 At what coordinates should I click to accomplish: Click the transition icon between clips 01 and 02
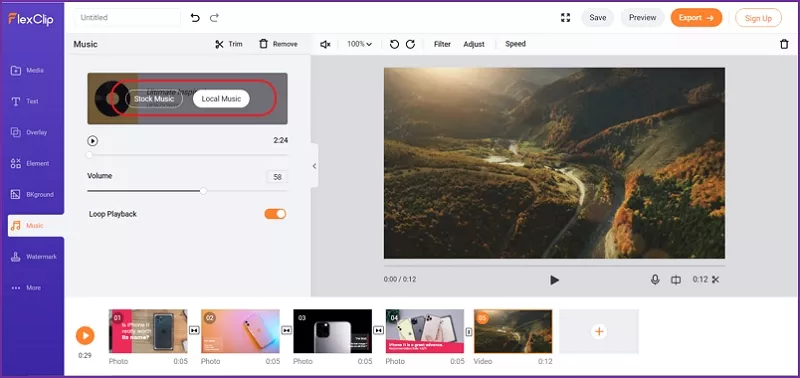tap(194, 331)
